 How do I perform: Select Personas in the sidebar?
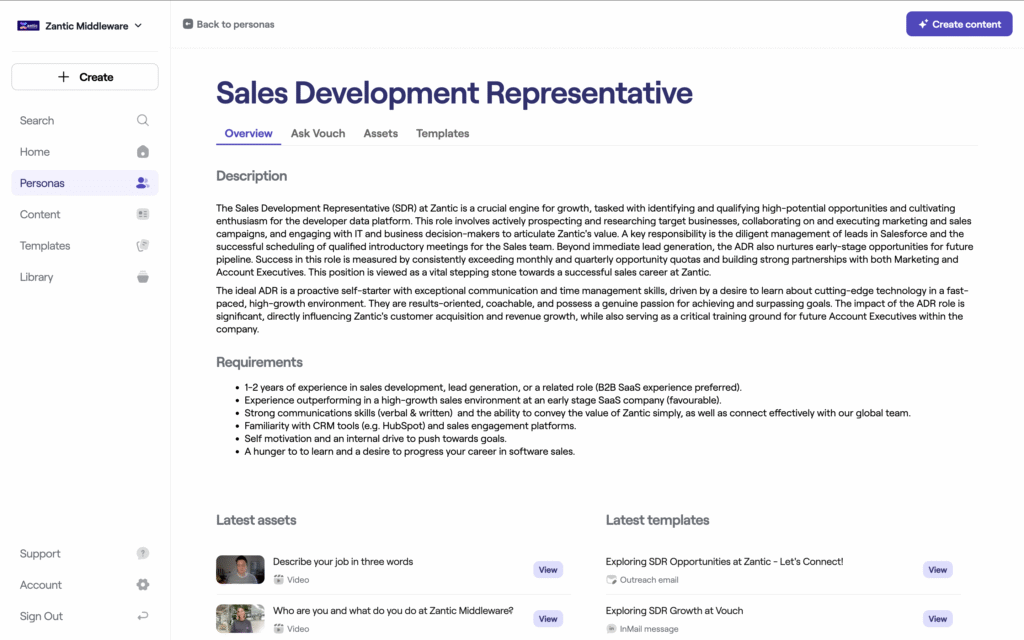85,183
